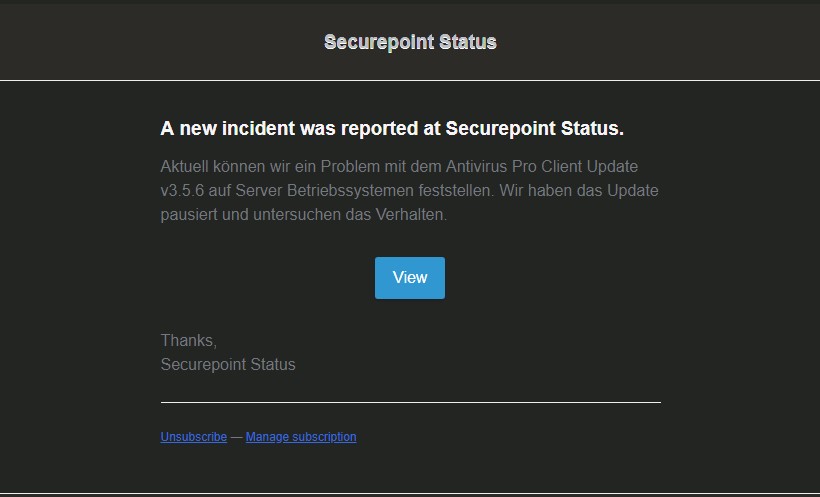The height and width of the screenshot is (497, 820).
Task: Click "Antivirus Pro Client Update" in the paragraph
Action: [x=541, y=165]
